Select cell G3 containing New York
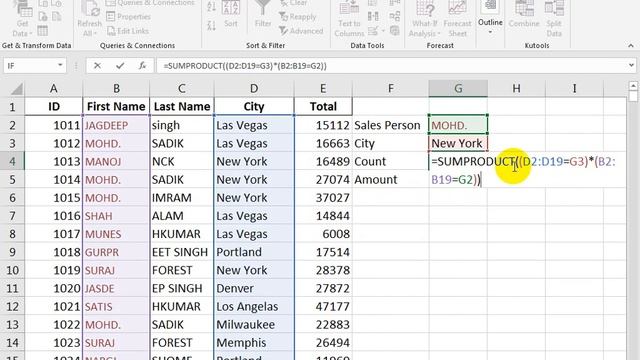 coord(458,143)
